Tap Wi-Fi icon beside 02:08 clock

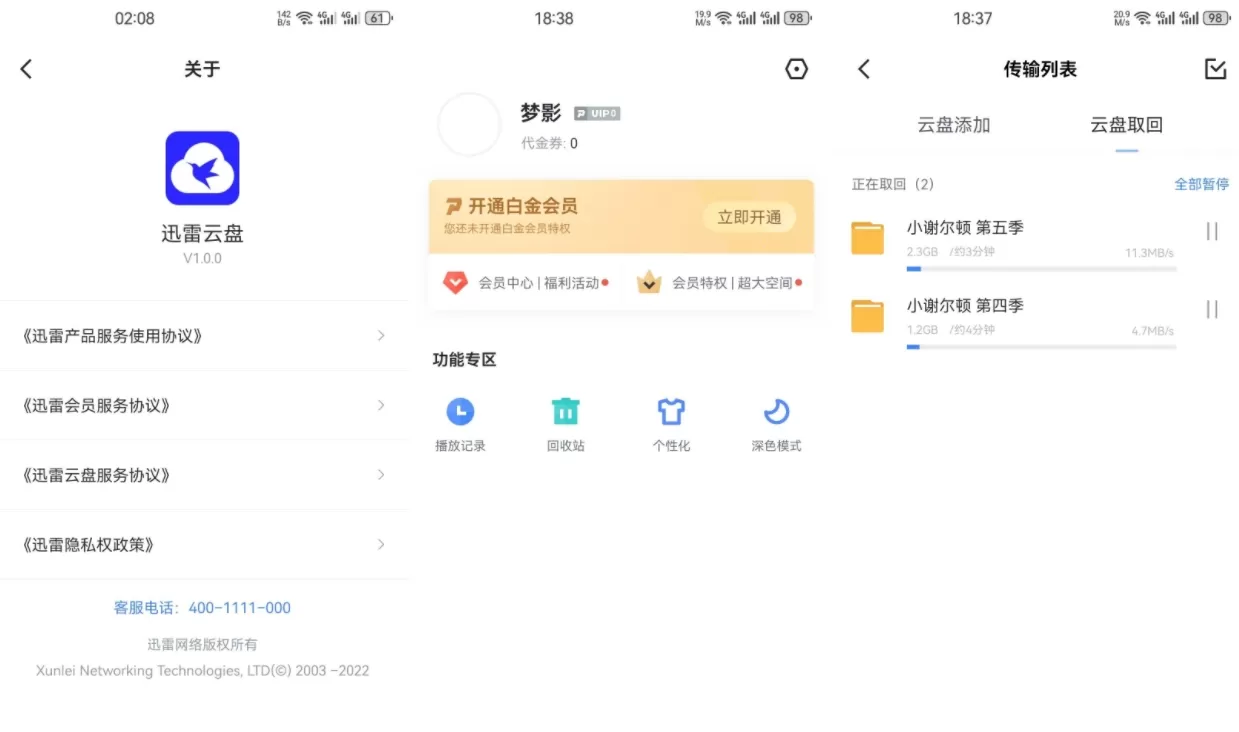(305, 18)
